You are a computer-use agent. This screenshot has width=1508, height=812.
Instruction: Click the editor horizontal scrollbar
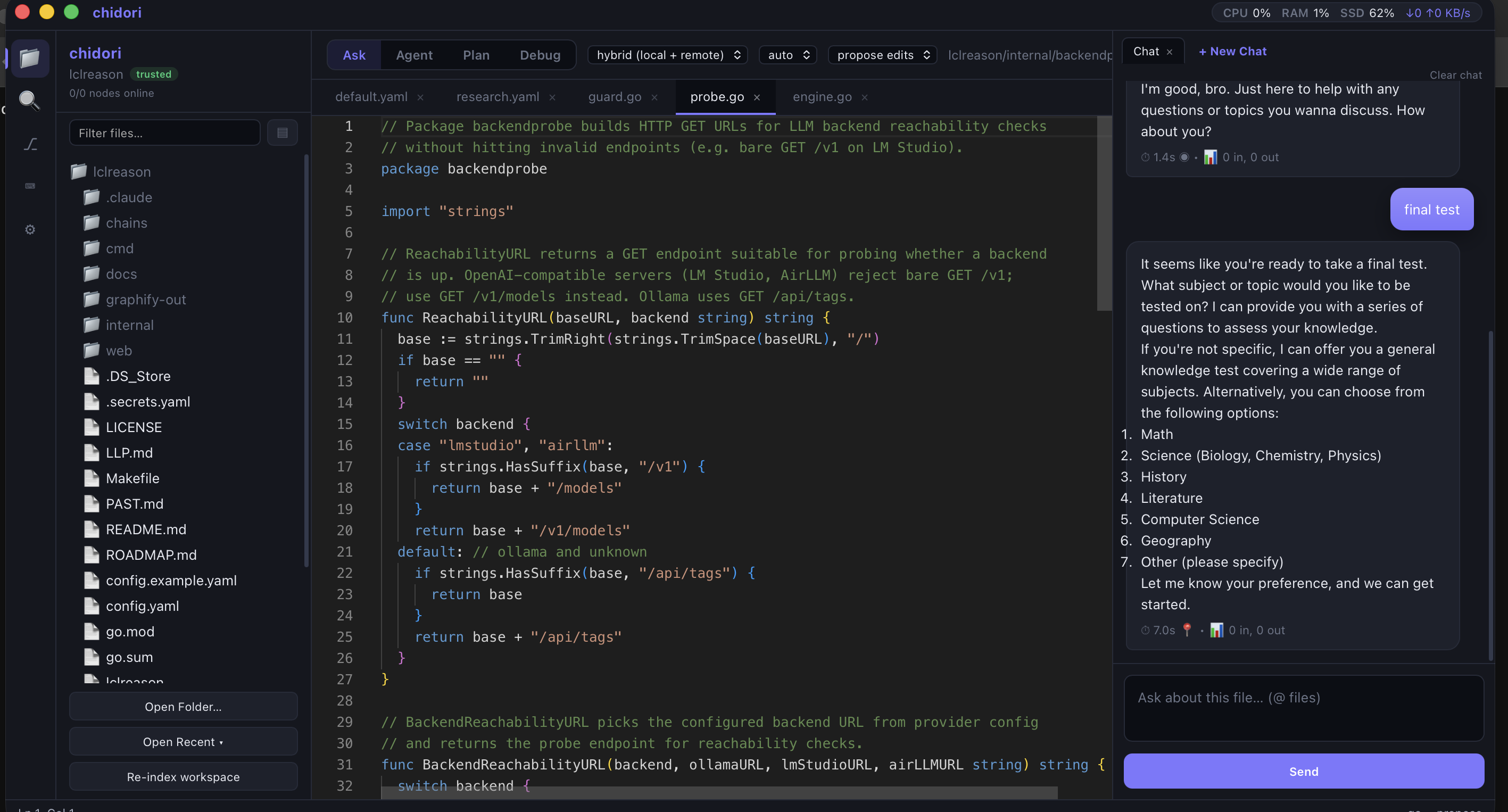pos(719,793)
